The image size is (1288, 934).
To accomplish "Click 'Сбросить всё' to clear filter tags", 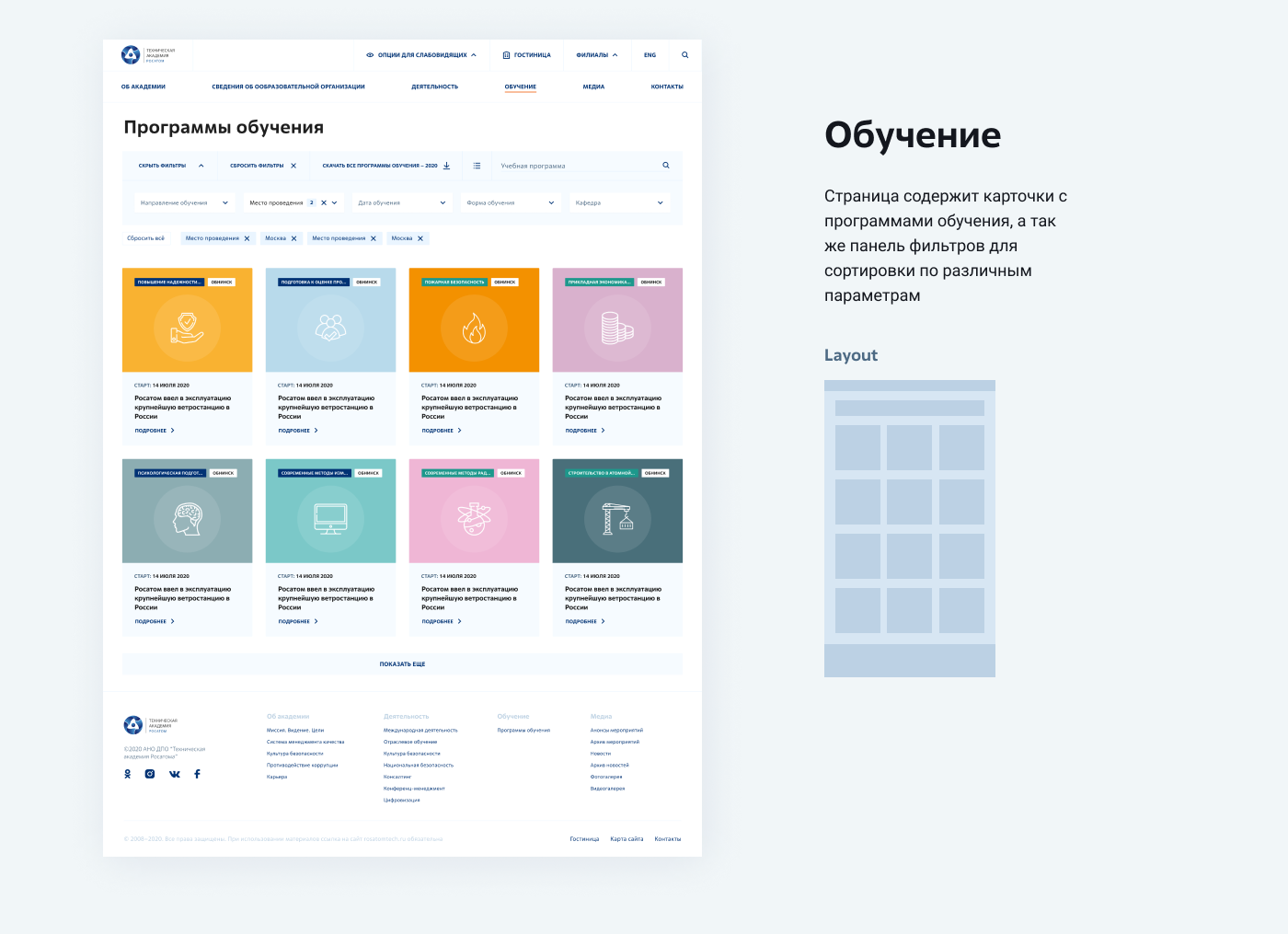I will [x=145, y=238].
